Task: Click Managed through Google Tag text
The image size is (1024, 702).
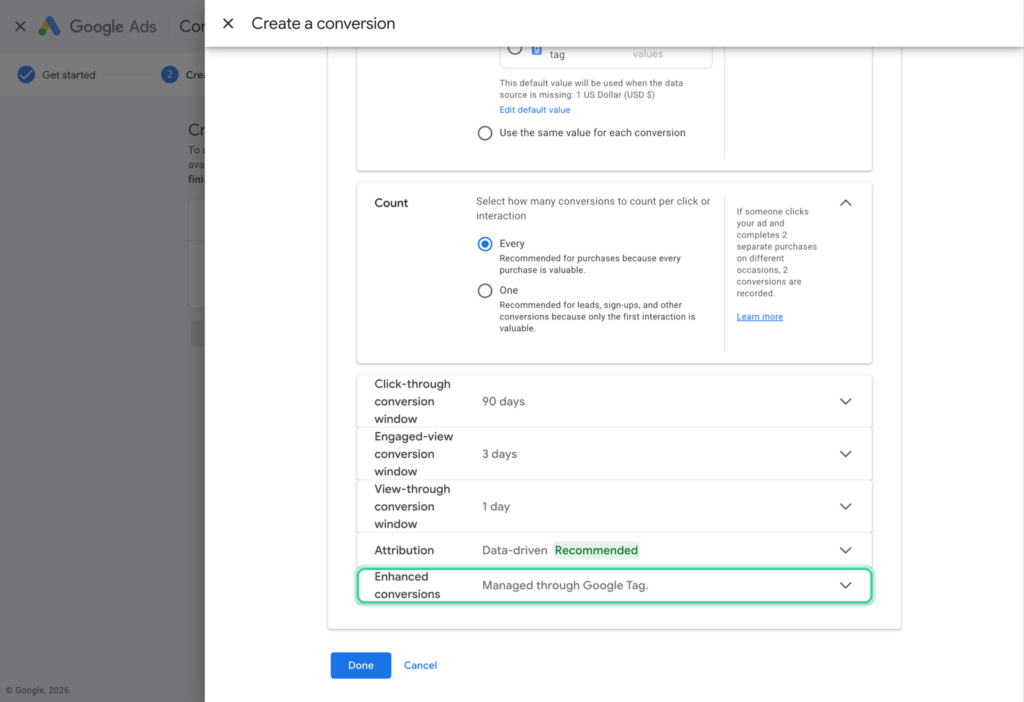Action: click(565, 586)
